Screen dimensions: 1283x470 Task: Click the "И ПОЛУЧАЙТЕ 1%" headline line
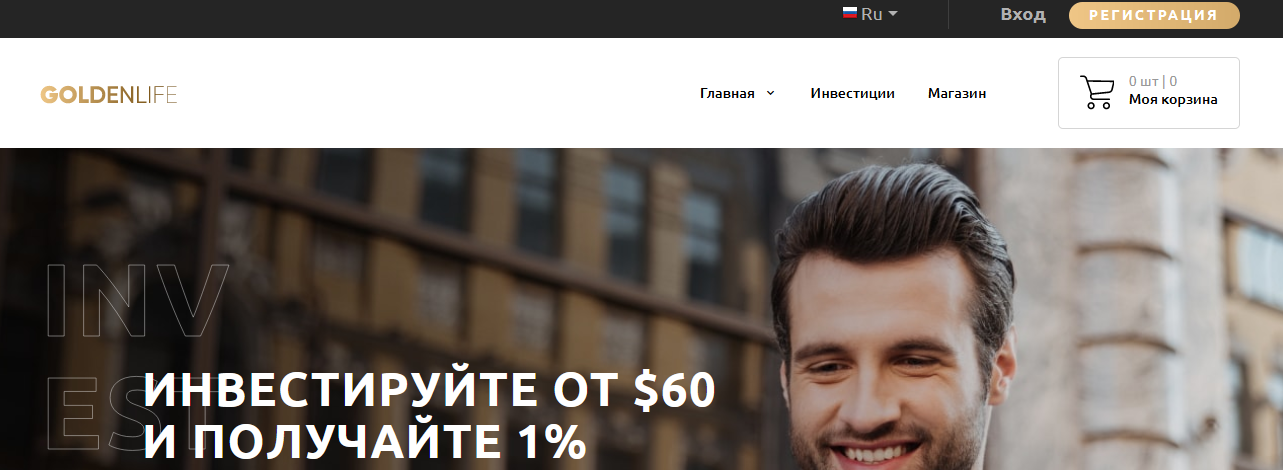[x=365, y=443]
